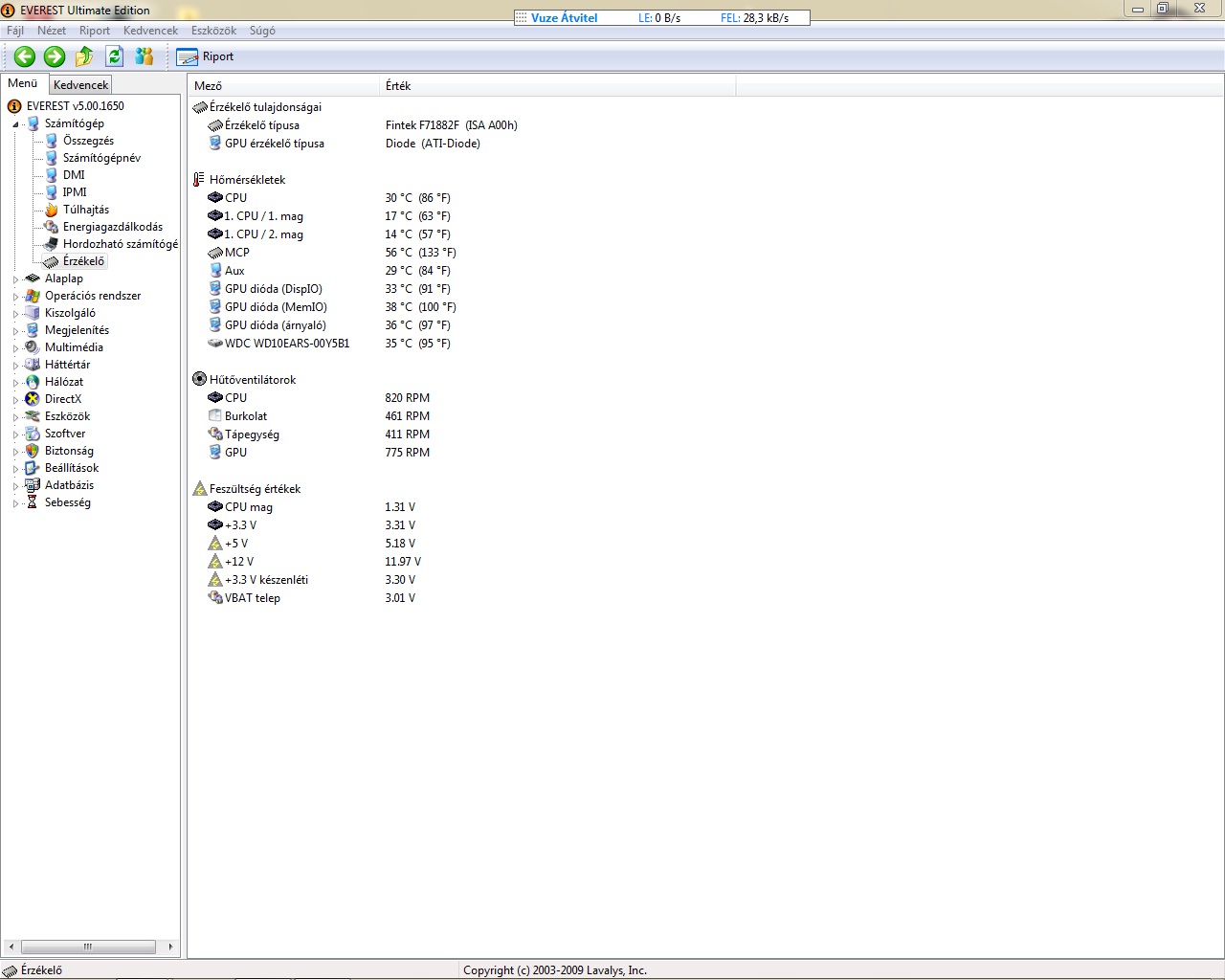The image size is (1225, 980).
Task: Click the Hordozható számítógép icon
Action: 52,244
